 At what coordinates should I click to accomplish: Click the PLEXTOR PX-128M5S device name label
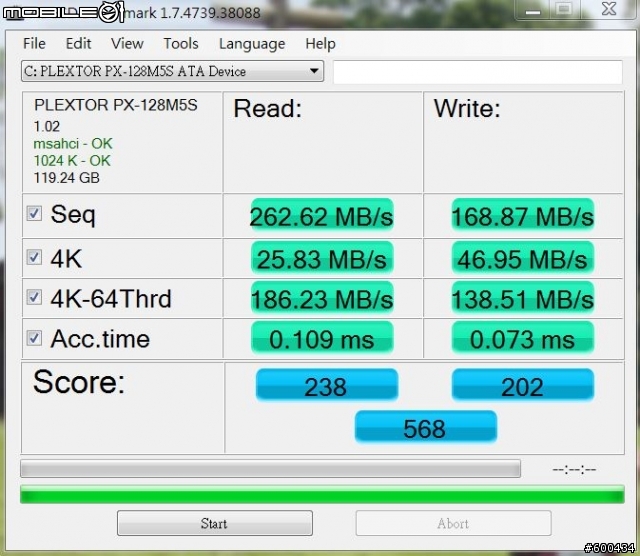pyautogui.click(x=116, y=105)
